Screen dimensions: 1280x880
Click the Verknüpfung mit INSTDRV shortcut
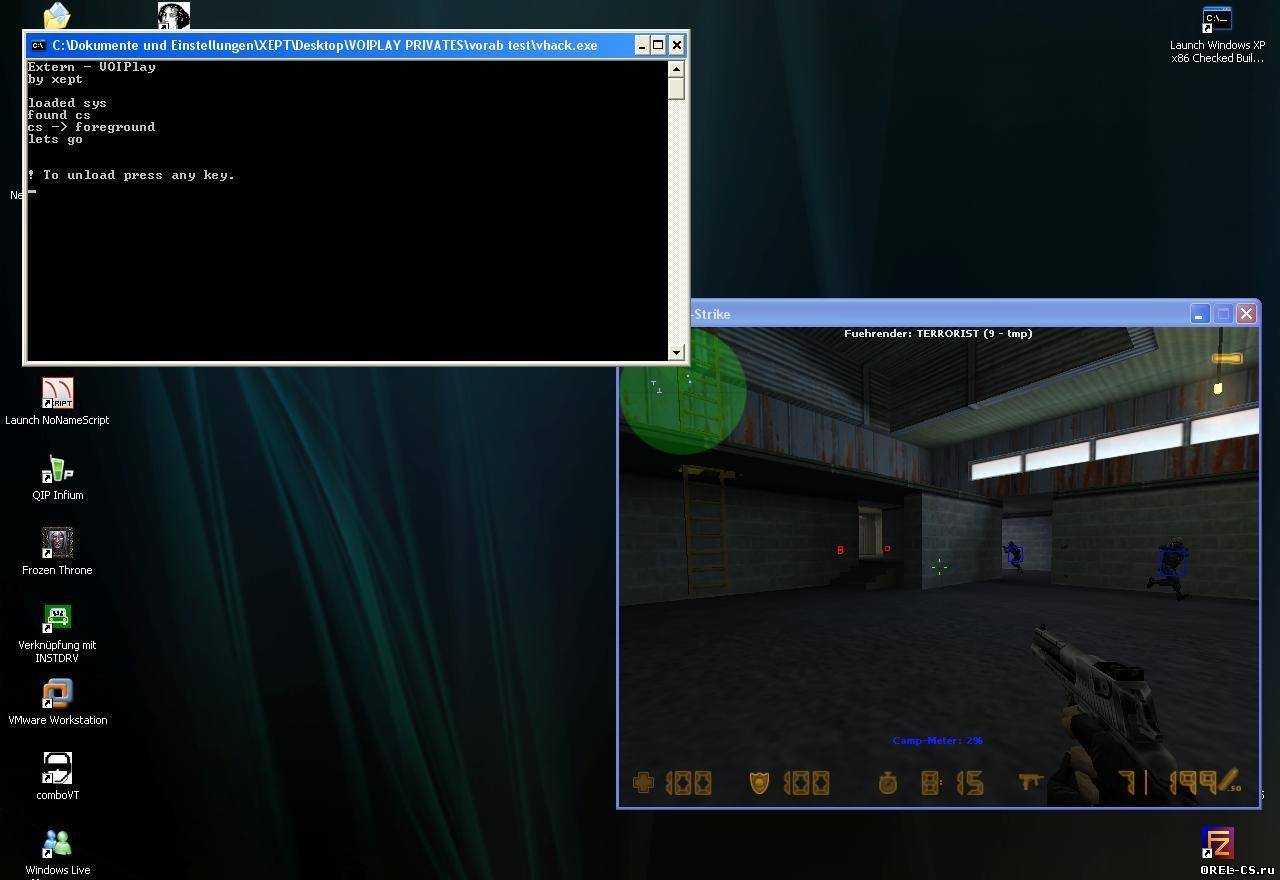point(57,633)
